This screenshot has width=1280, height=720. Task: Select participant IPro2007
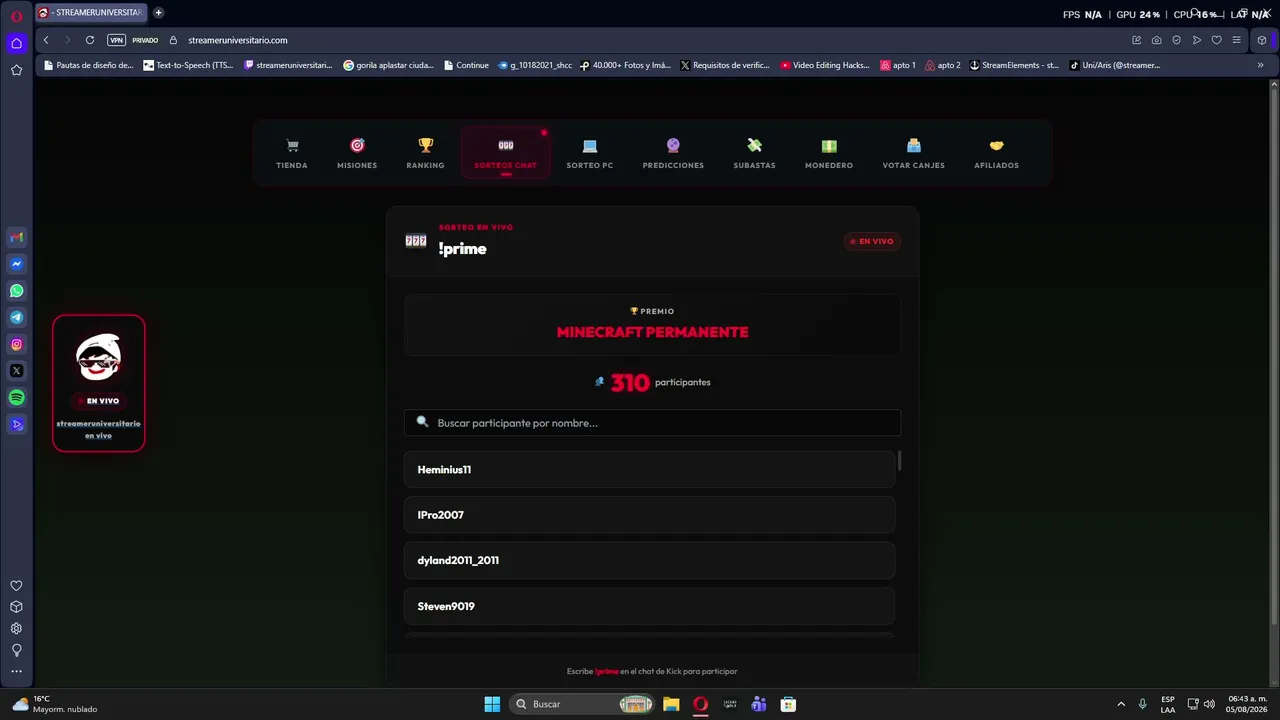pyautogui.click(x=649, y=515)
